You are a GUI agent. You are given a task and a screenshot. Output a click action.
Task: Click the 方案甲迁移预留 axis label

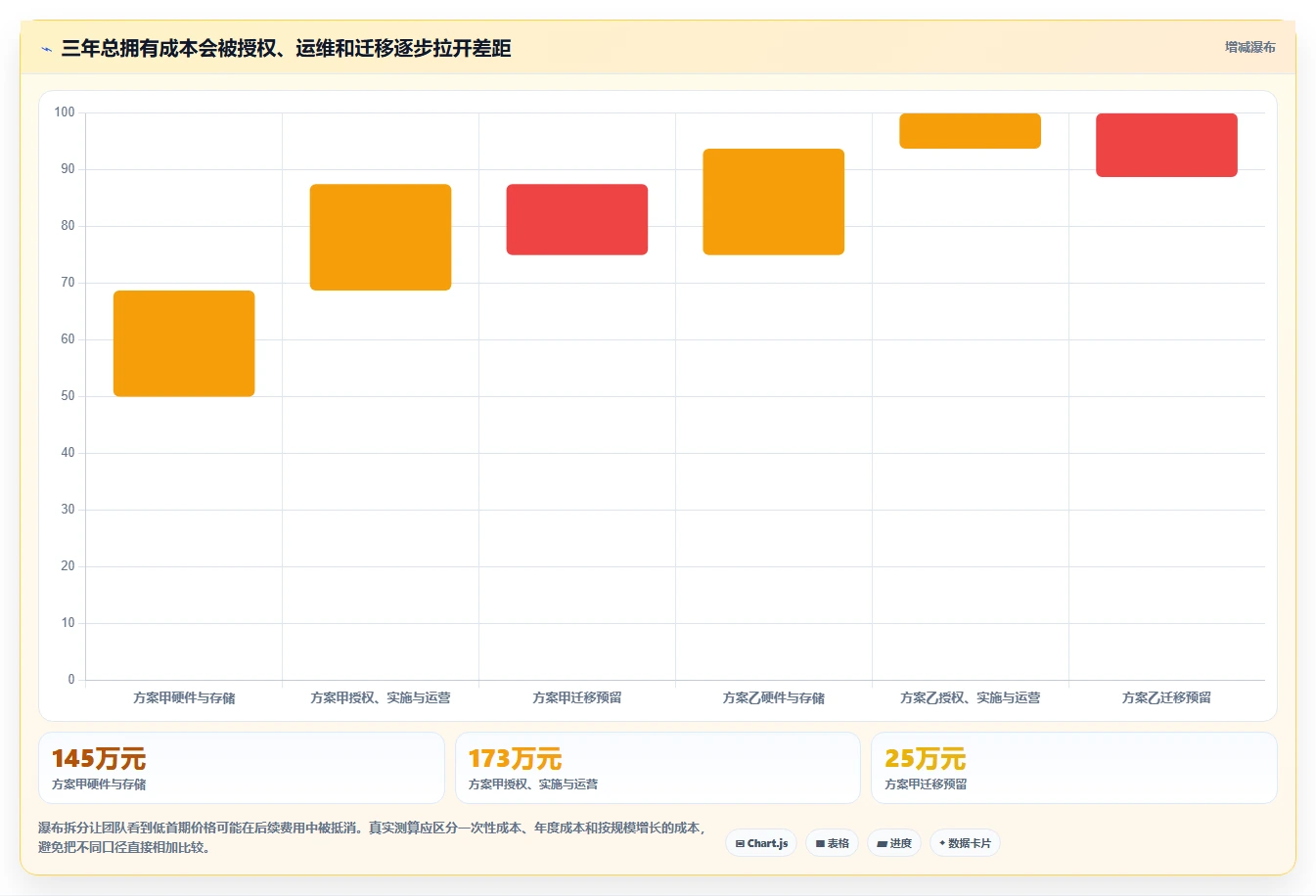(577, 697)
